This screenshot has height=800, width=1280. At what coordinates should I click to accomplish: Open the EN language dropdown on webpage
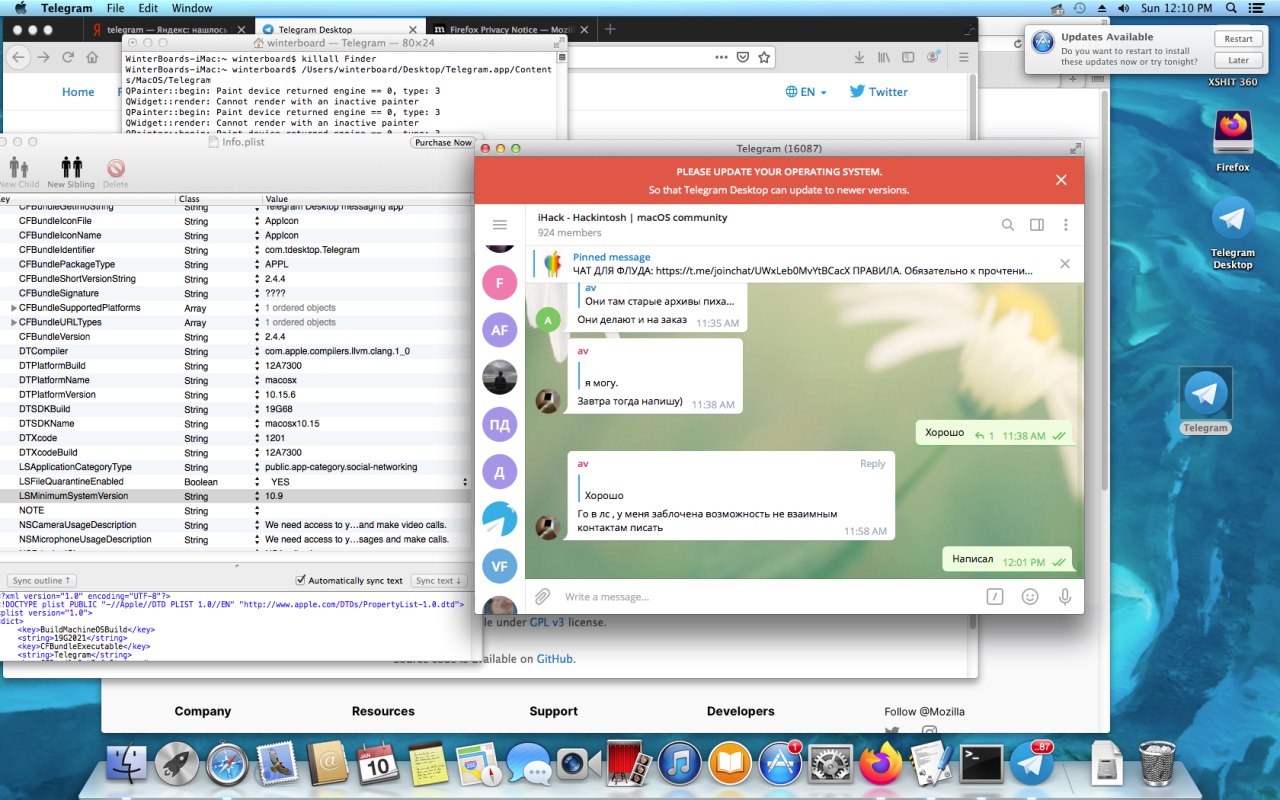tap(807, 92)
